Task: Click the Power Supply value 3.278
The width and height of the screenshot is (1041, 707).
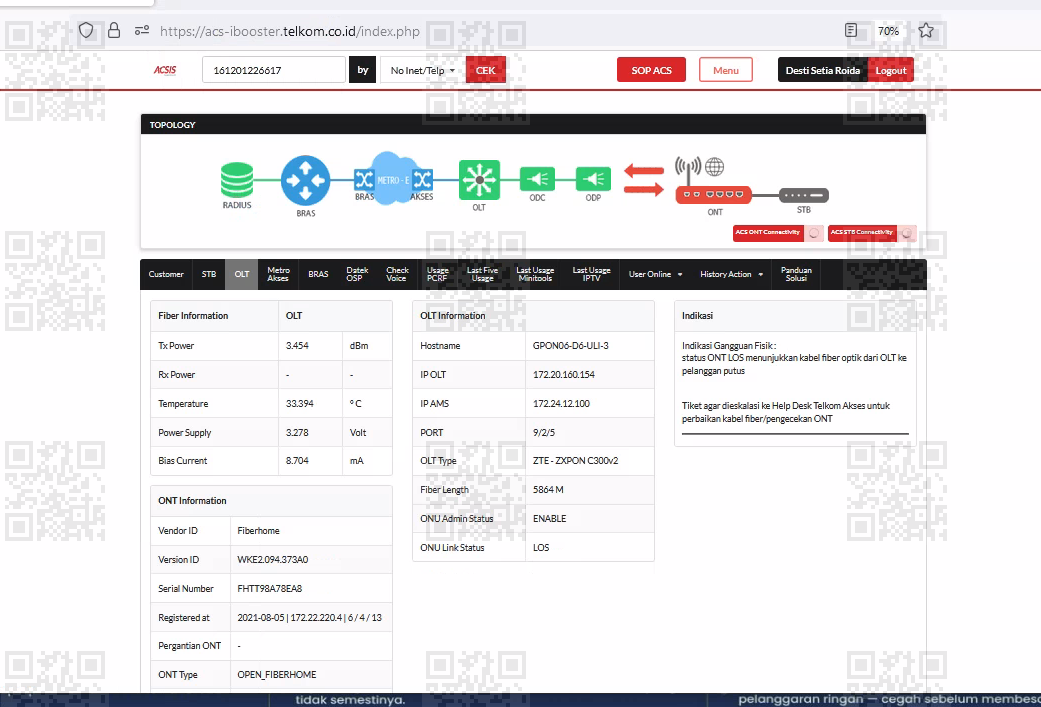Action: pyautogui.click(x=297, y=432)
